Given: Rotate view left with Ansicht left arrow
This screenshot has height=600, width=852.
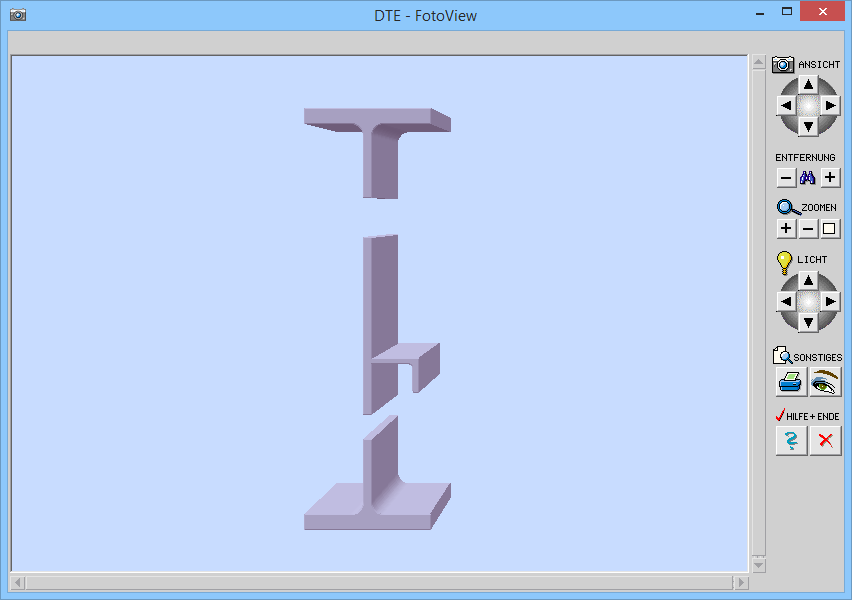Looking at the screenshot, I should (786, 105).
